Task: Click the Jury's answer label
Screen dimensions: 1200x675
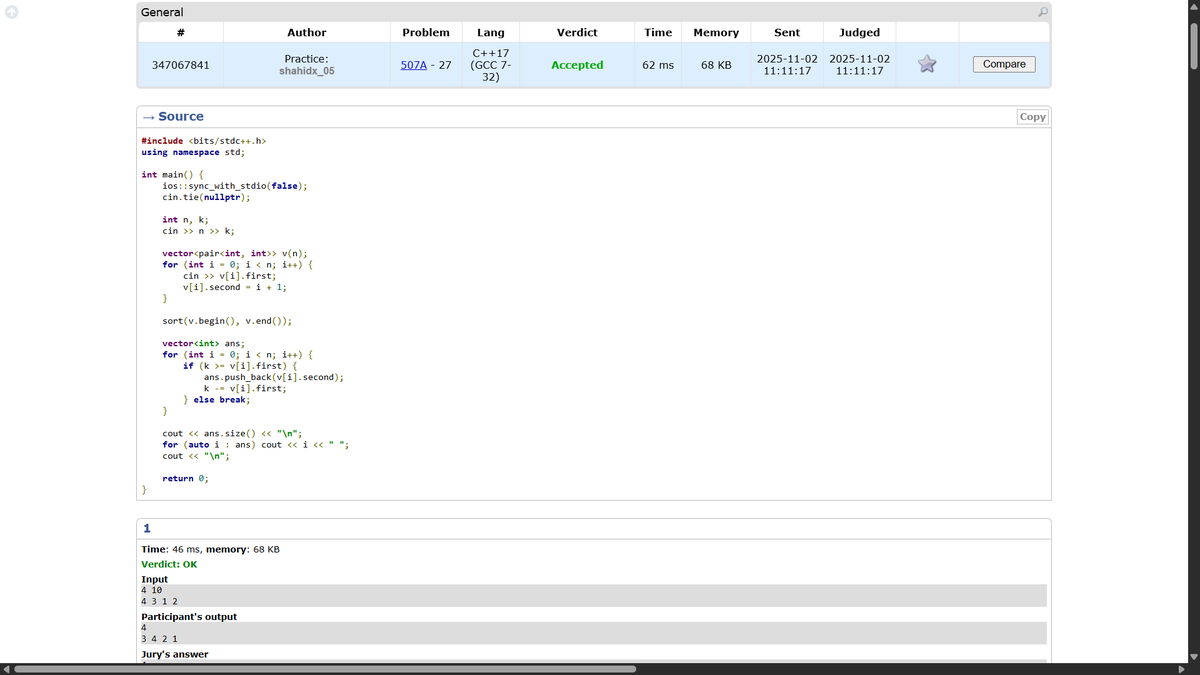Action: pos(175,654)
